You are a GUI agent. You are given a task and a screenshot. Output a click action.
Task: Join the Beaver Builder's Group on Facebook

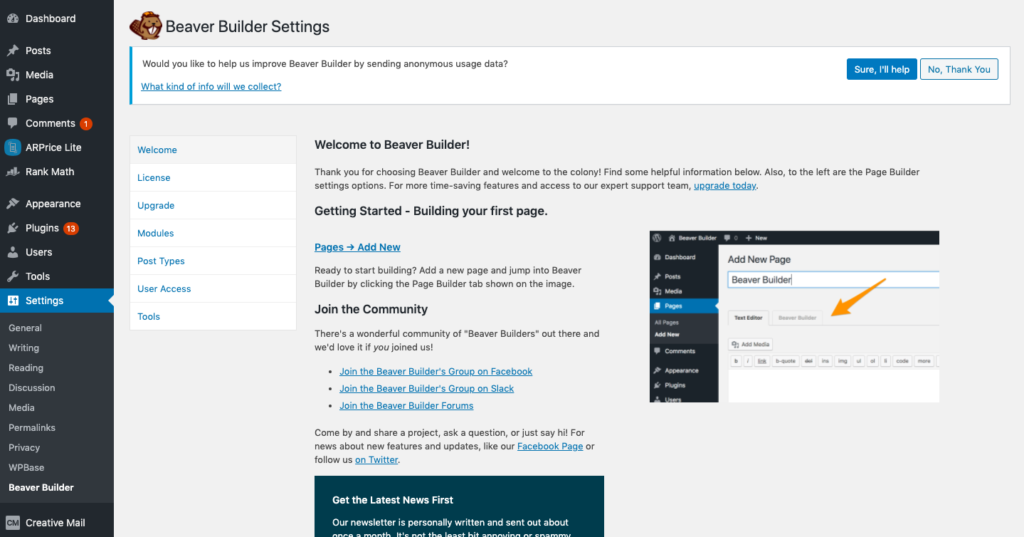tap(436, 371)
